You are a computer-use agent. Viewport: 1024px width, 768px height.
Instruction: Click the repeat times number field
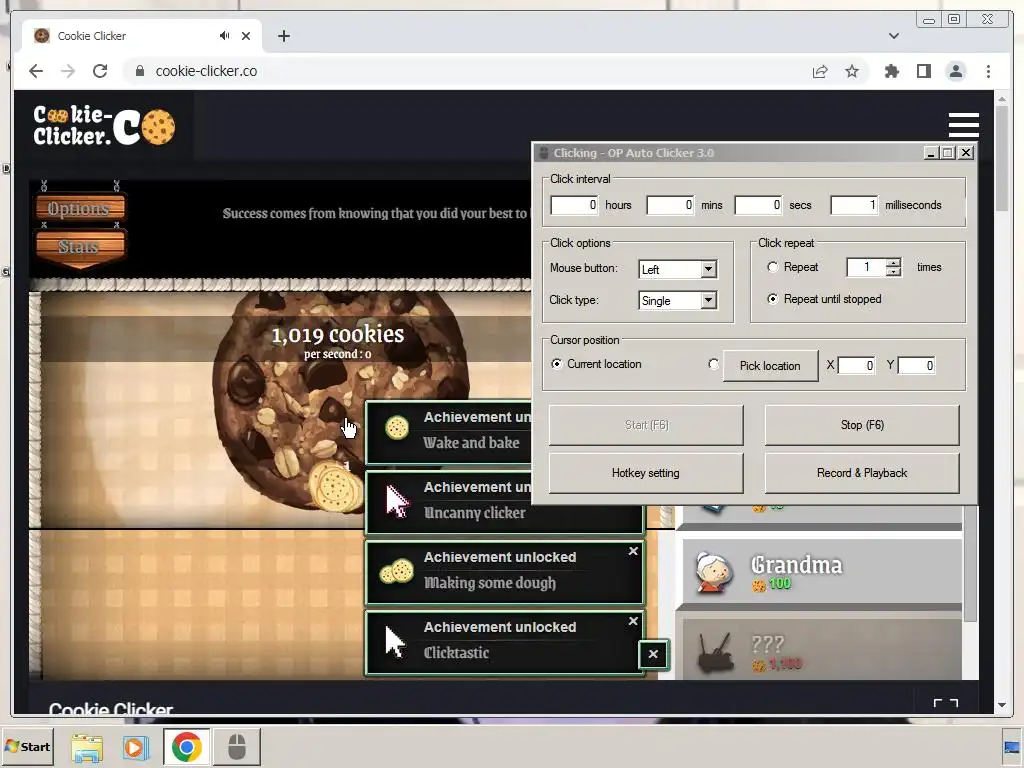click(866, 267)
